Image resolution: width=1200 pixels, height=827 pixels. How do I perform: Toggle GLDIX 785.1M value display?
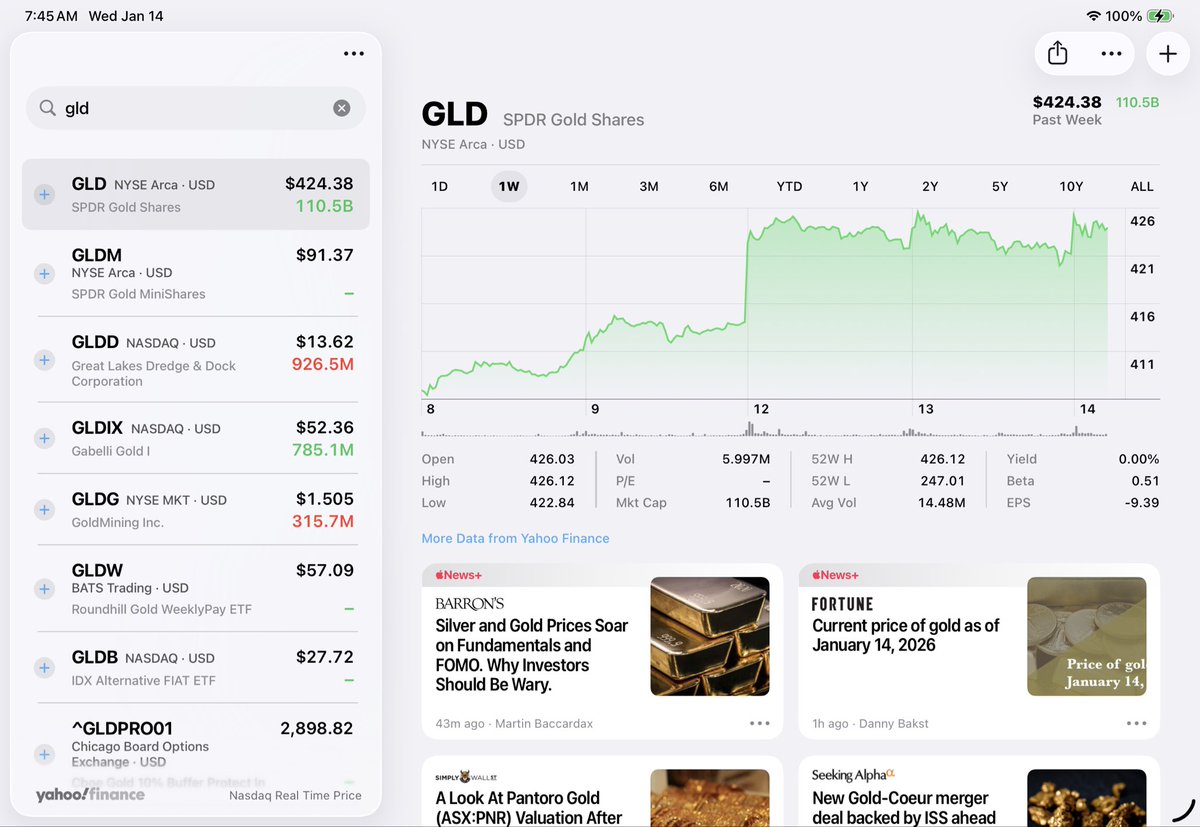point(322,450)
